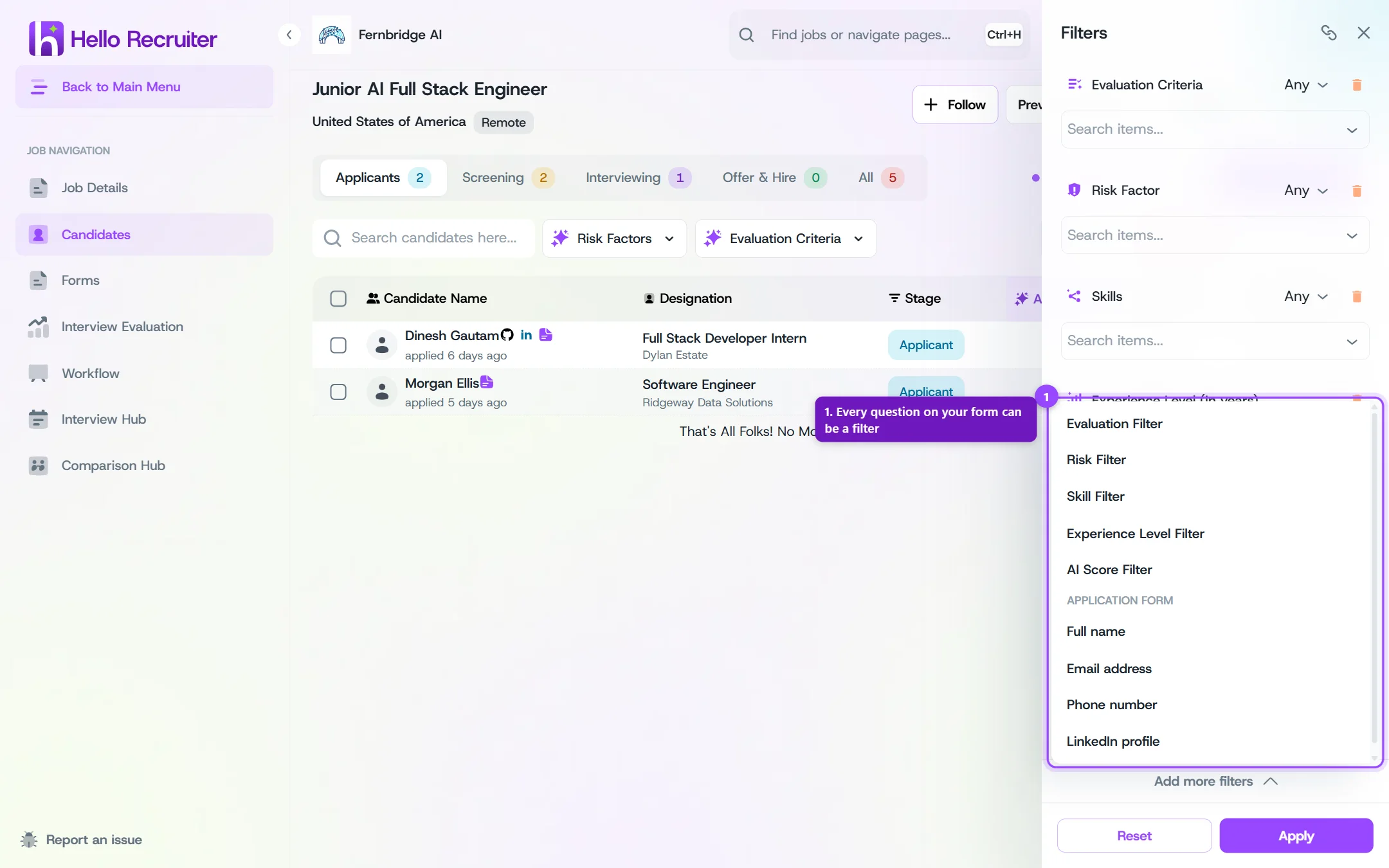
Task: Delete the Evaluation Criteria filter
Action: point(1357,85)
